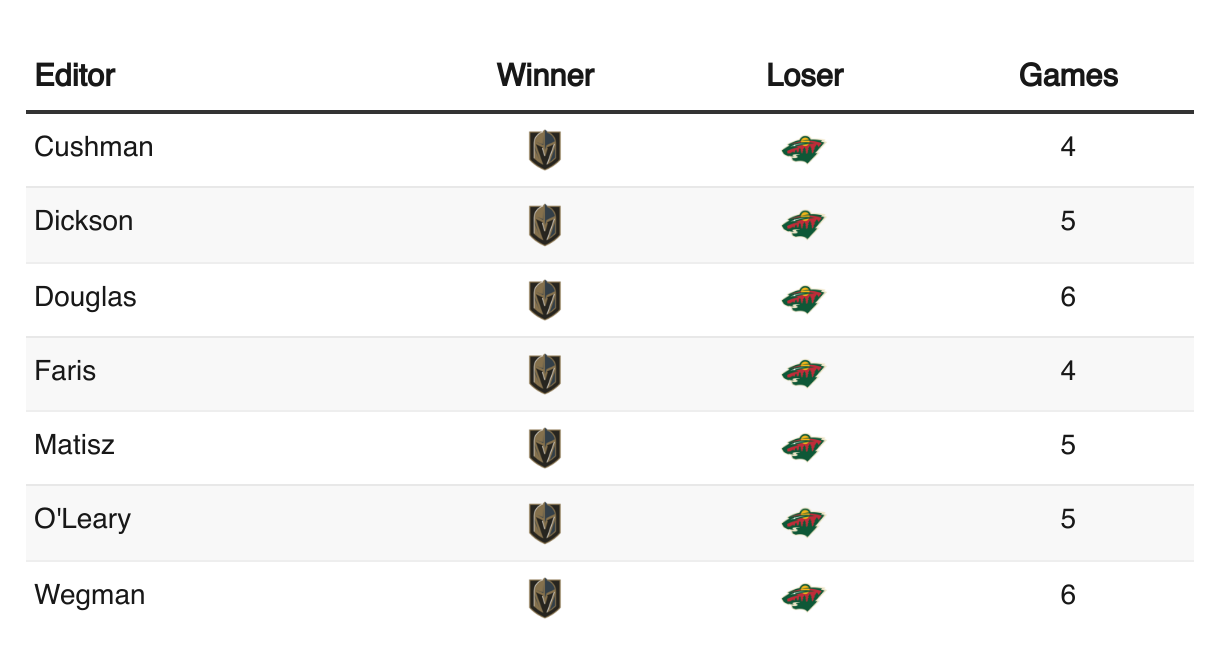
Task: Select the Golden Knights logo in O'Leary's row
Action: (x=545, y=523)
